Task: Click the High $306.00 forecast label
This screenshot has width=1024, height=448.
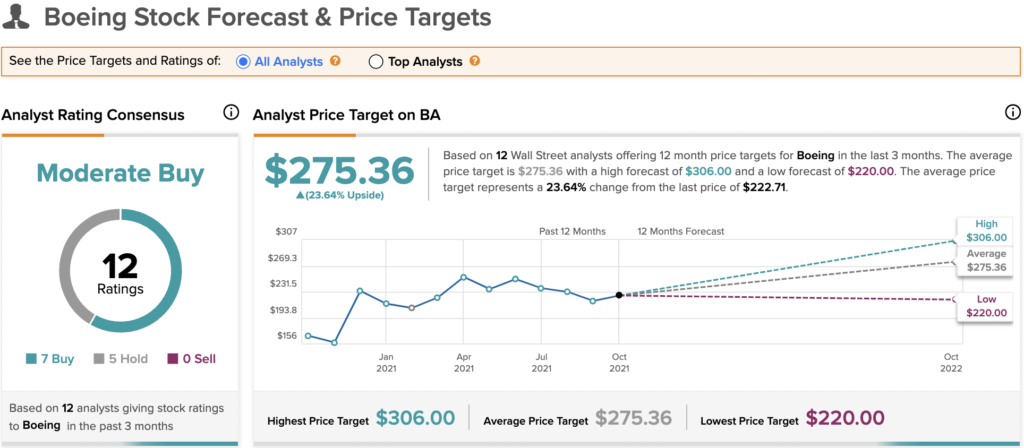Action: pos(986,231)
